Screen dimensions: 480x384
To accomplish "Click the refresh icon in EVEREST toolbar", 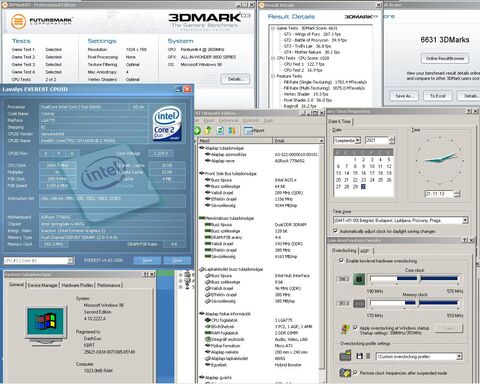I will click(x=220, y=130).
